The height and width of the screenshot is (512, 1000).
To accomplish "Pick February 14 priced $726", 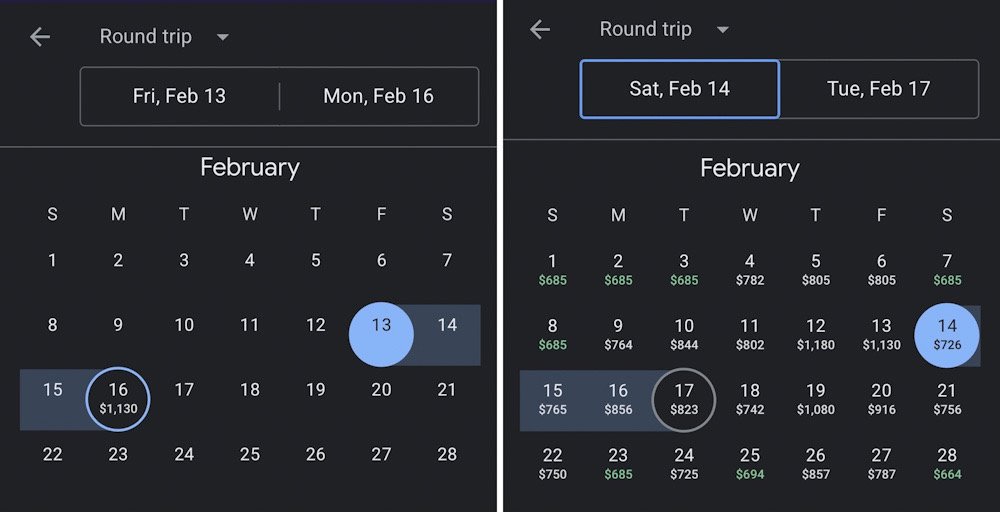I will 947,334.
